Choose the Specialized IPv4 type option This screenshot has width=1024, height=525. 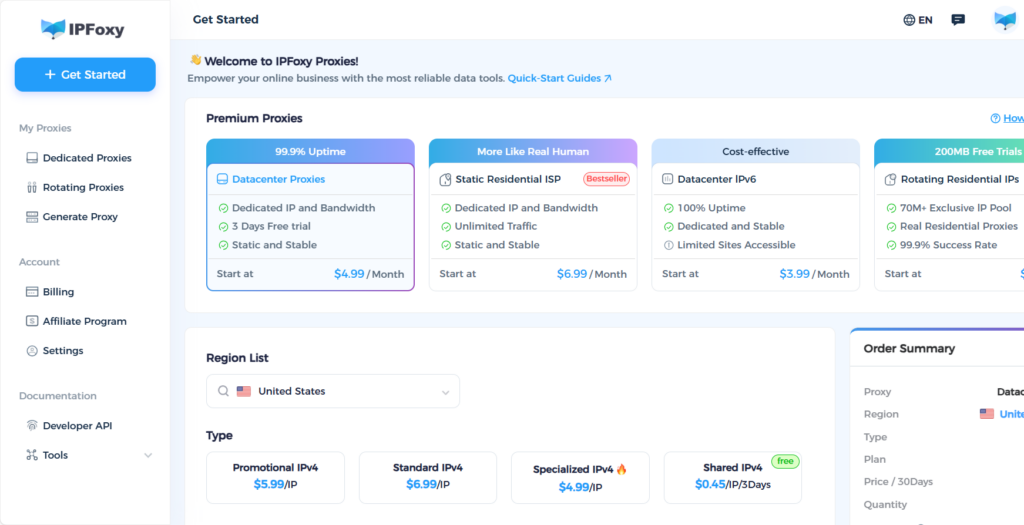click(580, 478)
